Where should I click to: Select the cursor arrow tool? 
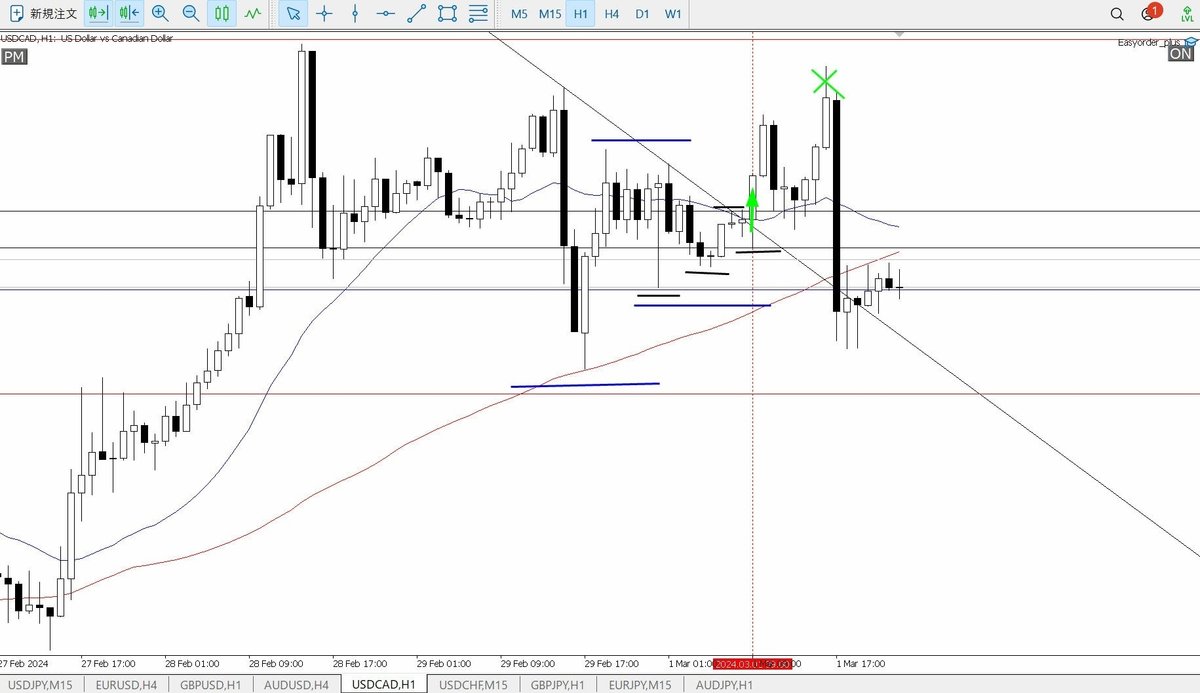(x=292, y=14)
